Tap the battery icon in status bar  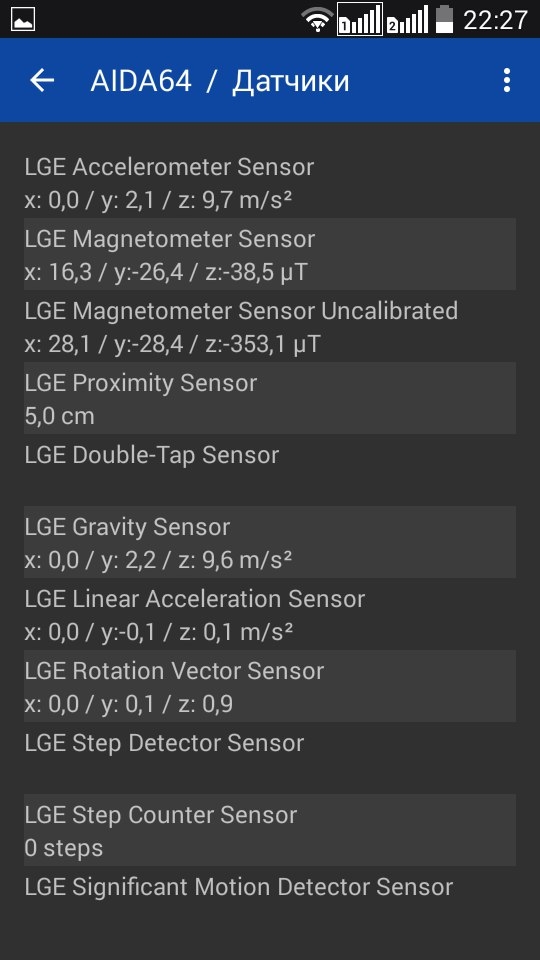click(444, 20)
